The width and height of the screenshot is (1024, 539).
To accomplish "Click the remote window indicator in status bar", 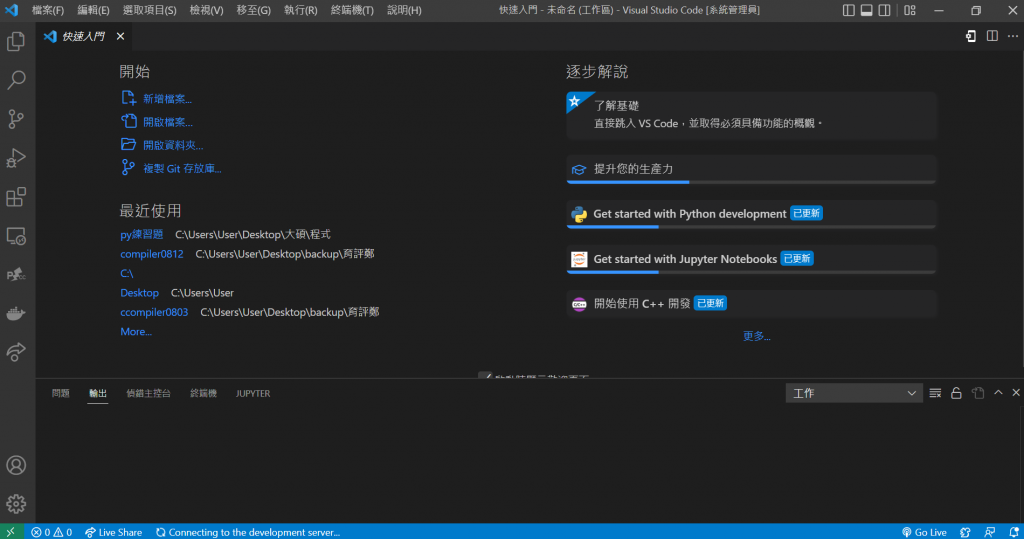I will tap(11, 532).
